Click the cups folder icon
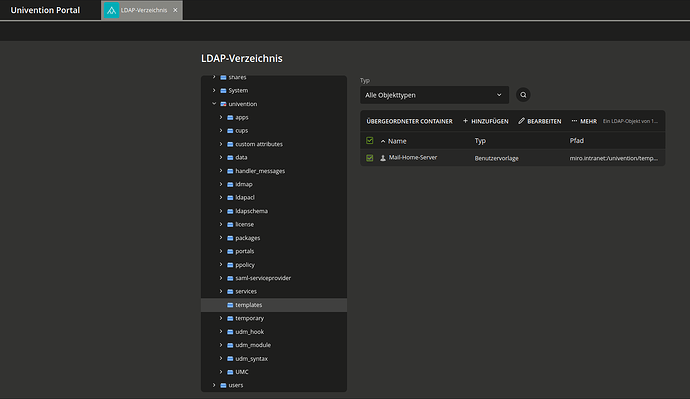Screen dimensions: 690x399 point(230,131)
